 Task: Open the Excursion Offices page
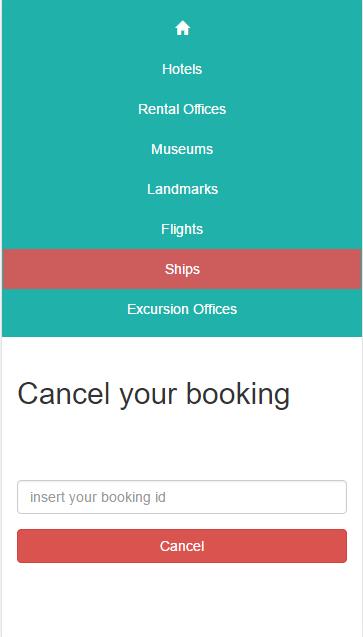182,309
